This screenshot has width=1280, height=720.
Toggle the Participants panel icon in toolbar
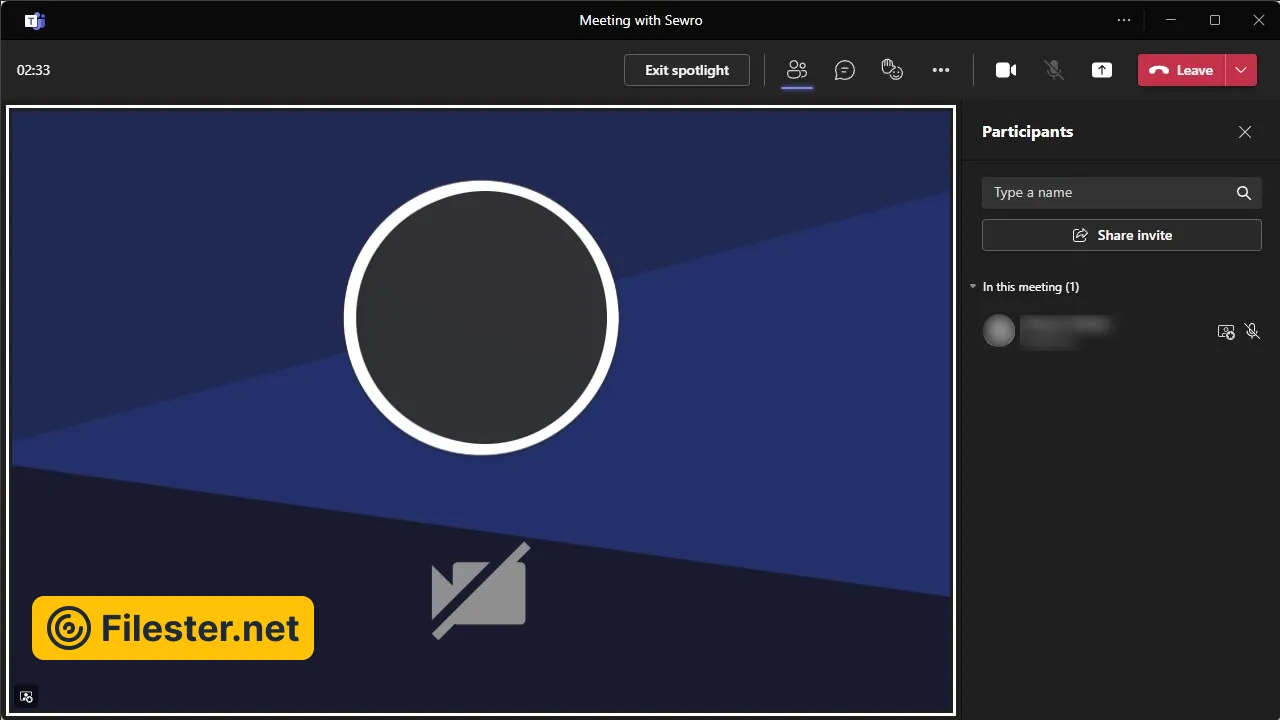[797, 70]
